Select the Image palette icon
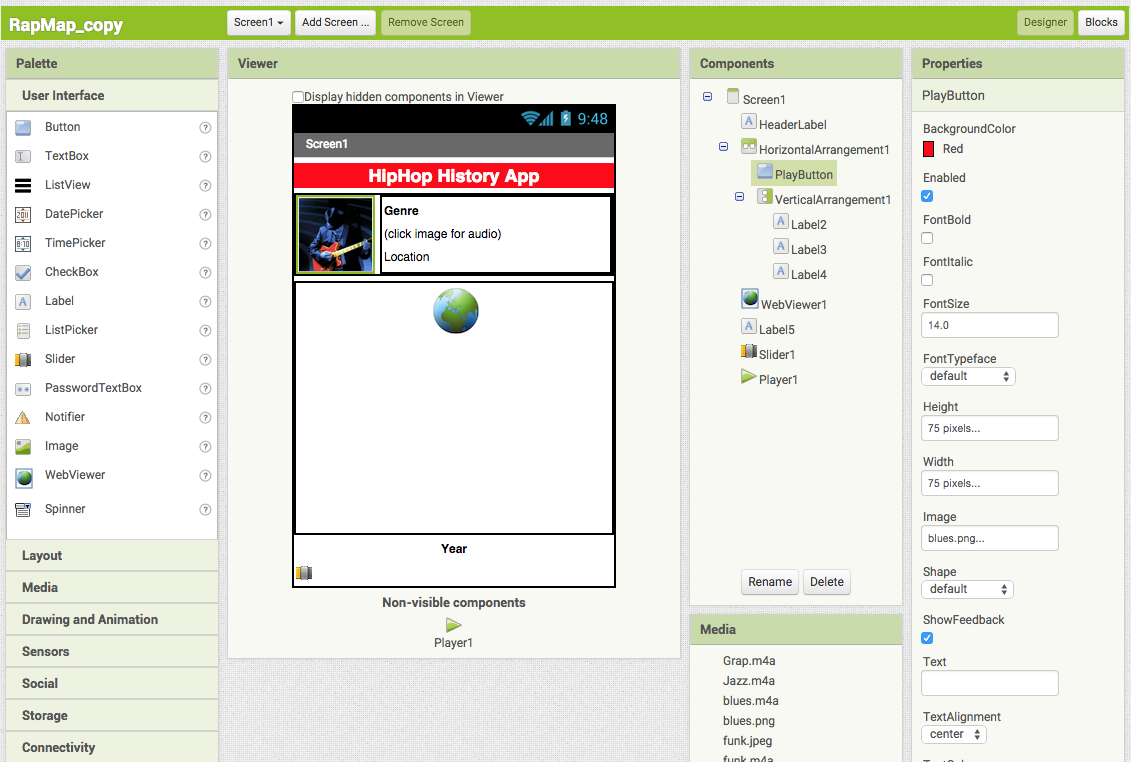The width and height of the screenshot is (1131, 762). coord(23,447)
